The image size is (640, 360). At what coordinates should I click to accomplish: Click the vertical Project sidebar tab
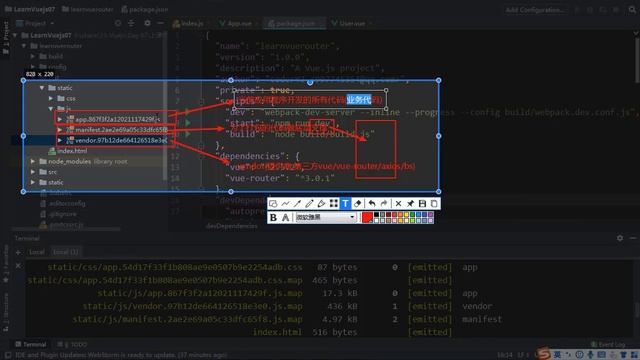(x=5, y=38)
